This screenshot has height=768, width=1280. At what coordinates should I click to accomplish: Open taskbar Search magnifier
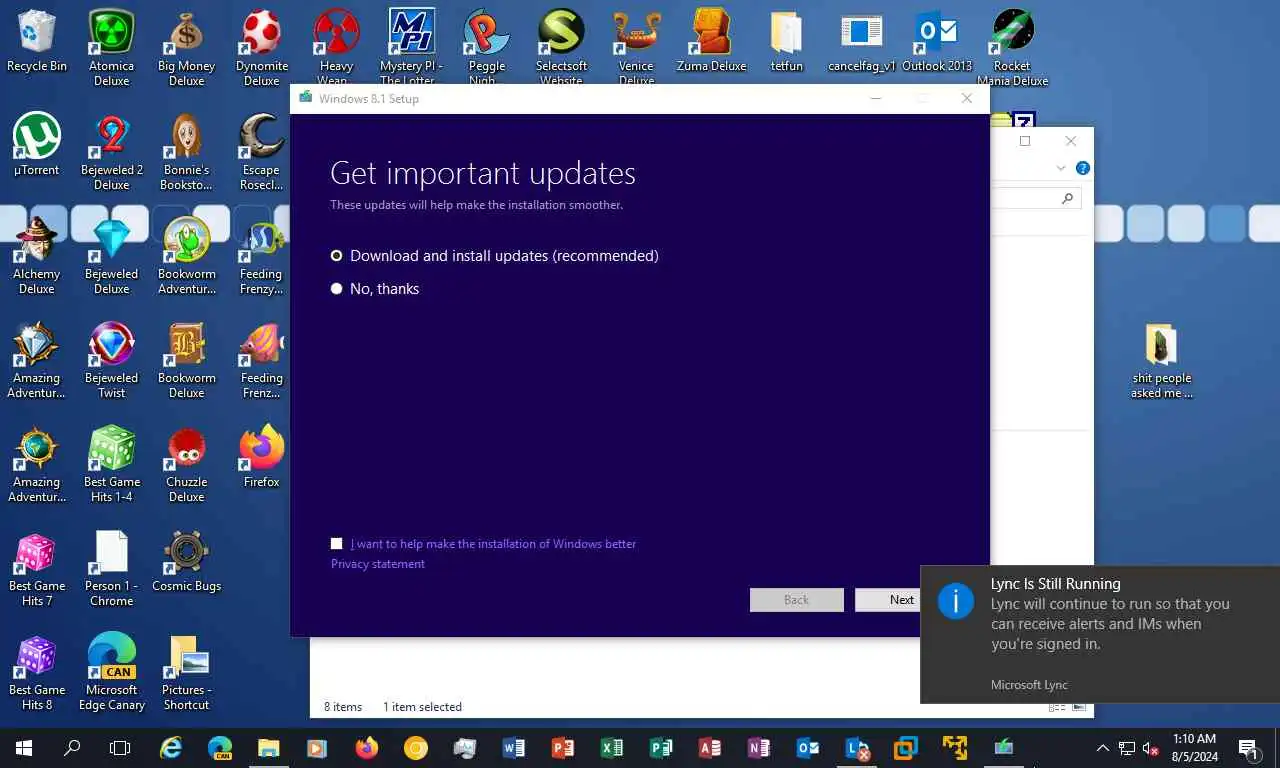click(72, 748)
